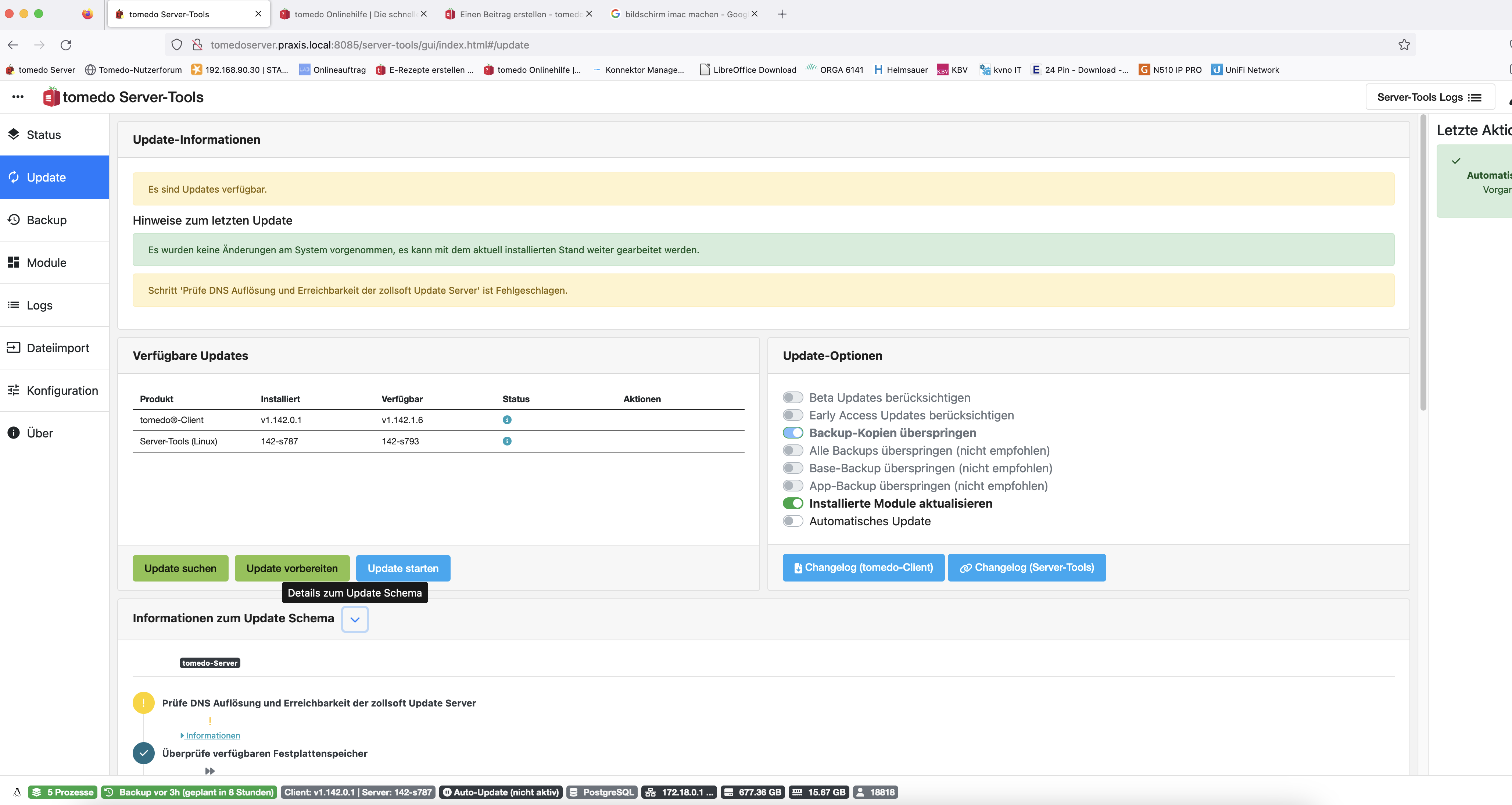1512x805 pixels.
Task: Click the shield tracking protection icon
Action: click(x=177, y=44)
